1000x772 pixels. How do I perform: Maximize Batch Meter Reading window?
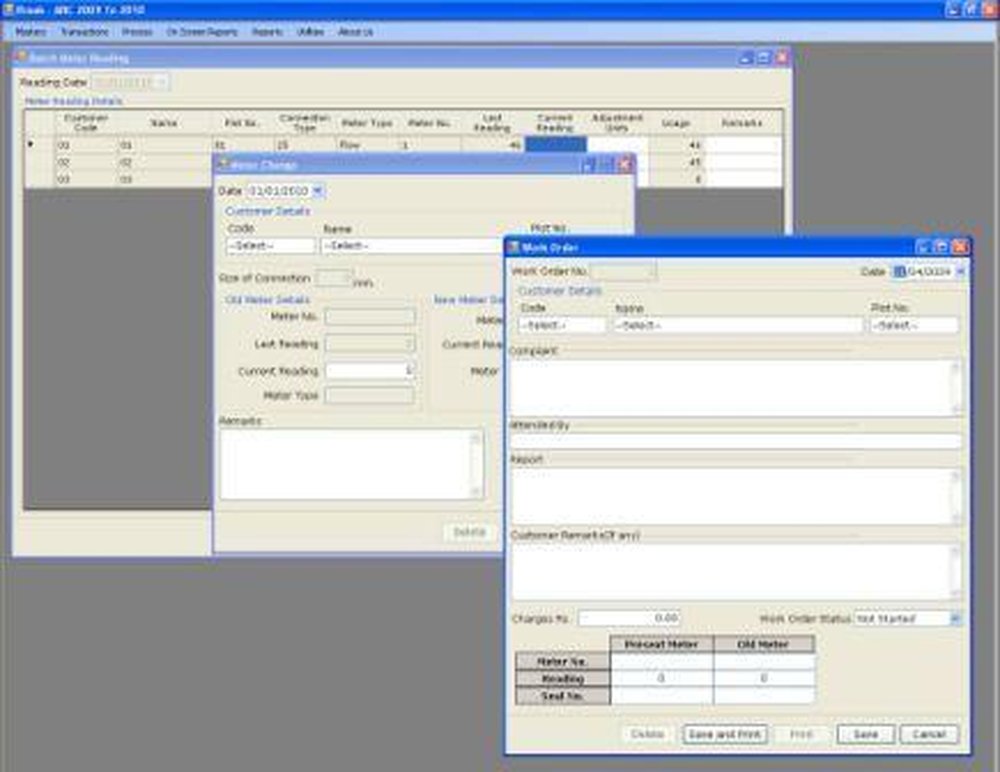(x=764, y=58)
